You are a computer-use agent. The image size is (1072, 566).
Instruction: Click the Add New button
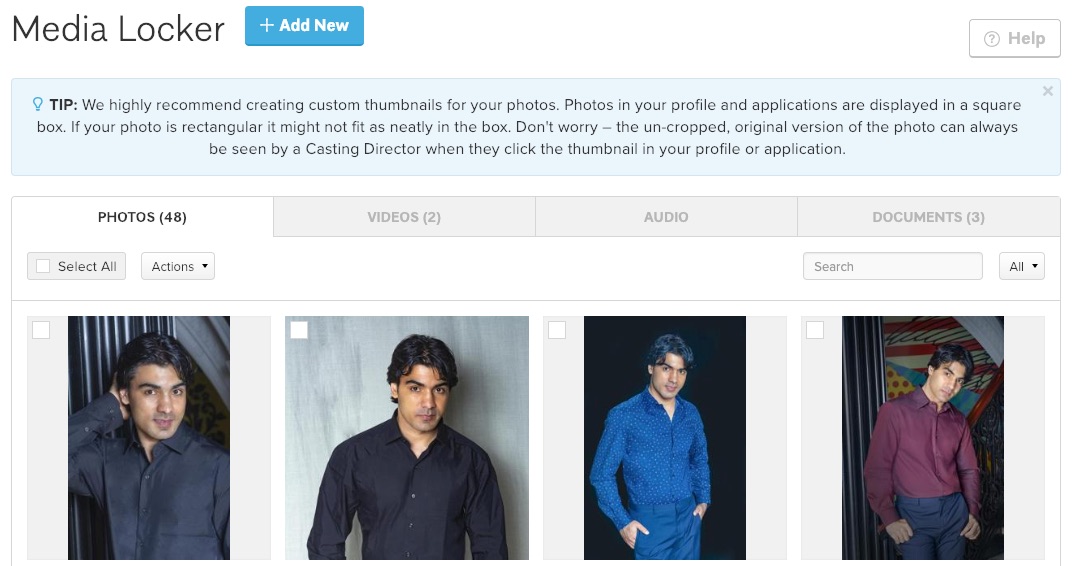[x=304, y=26]
